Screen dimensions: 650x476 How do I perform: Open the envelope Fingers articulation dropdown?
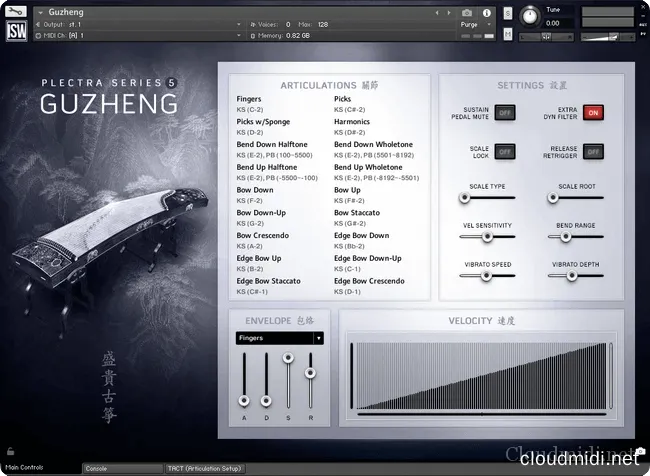280,338
